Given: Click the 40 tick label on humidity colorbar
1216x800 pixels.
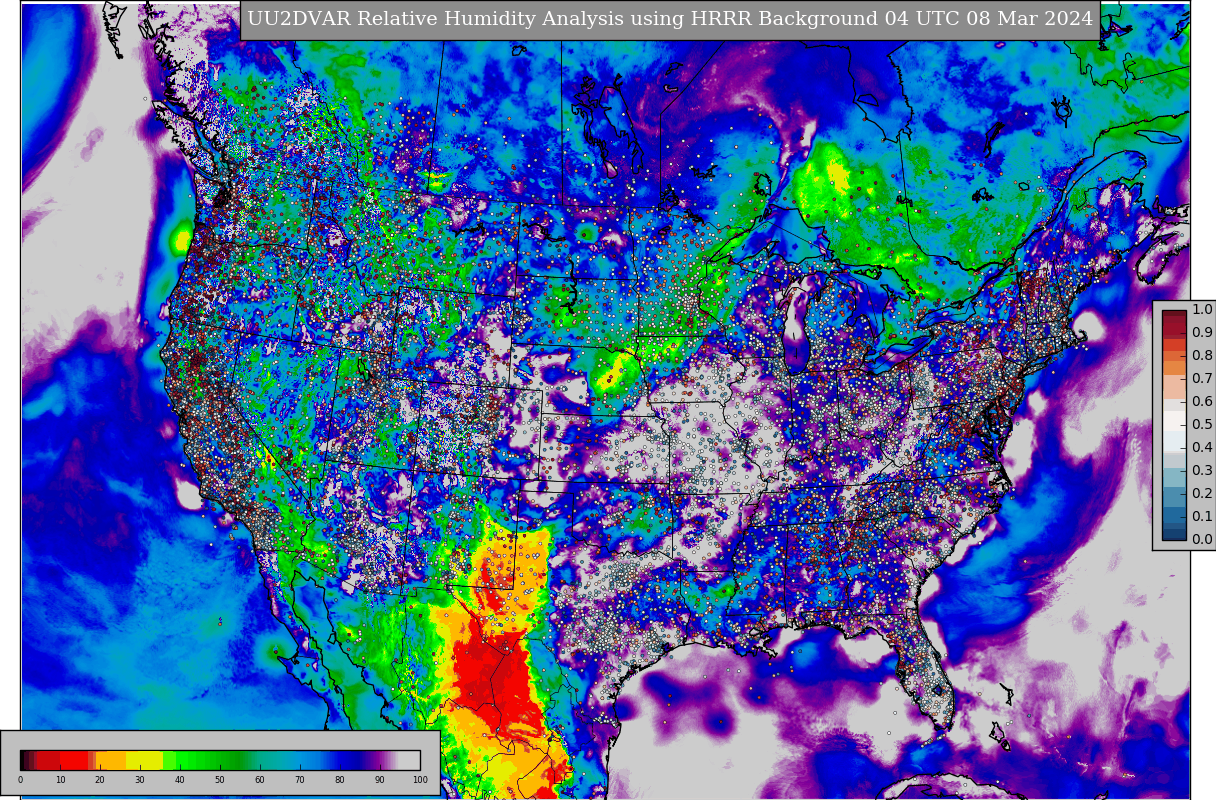Looking at the screenshot, I should pos(180,780).
